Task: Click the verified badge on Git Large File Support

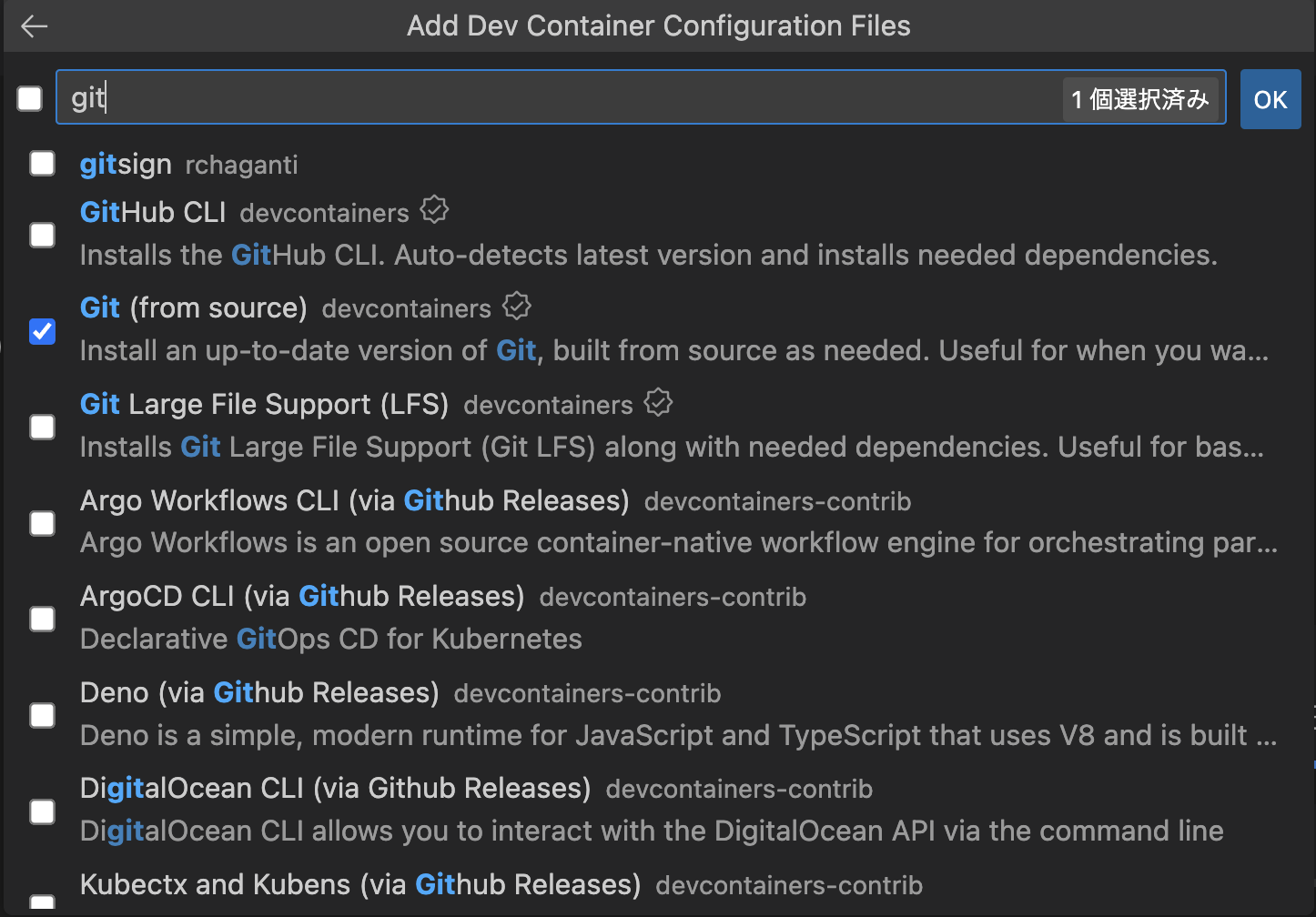Action: click(x=657, y=401)
